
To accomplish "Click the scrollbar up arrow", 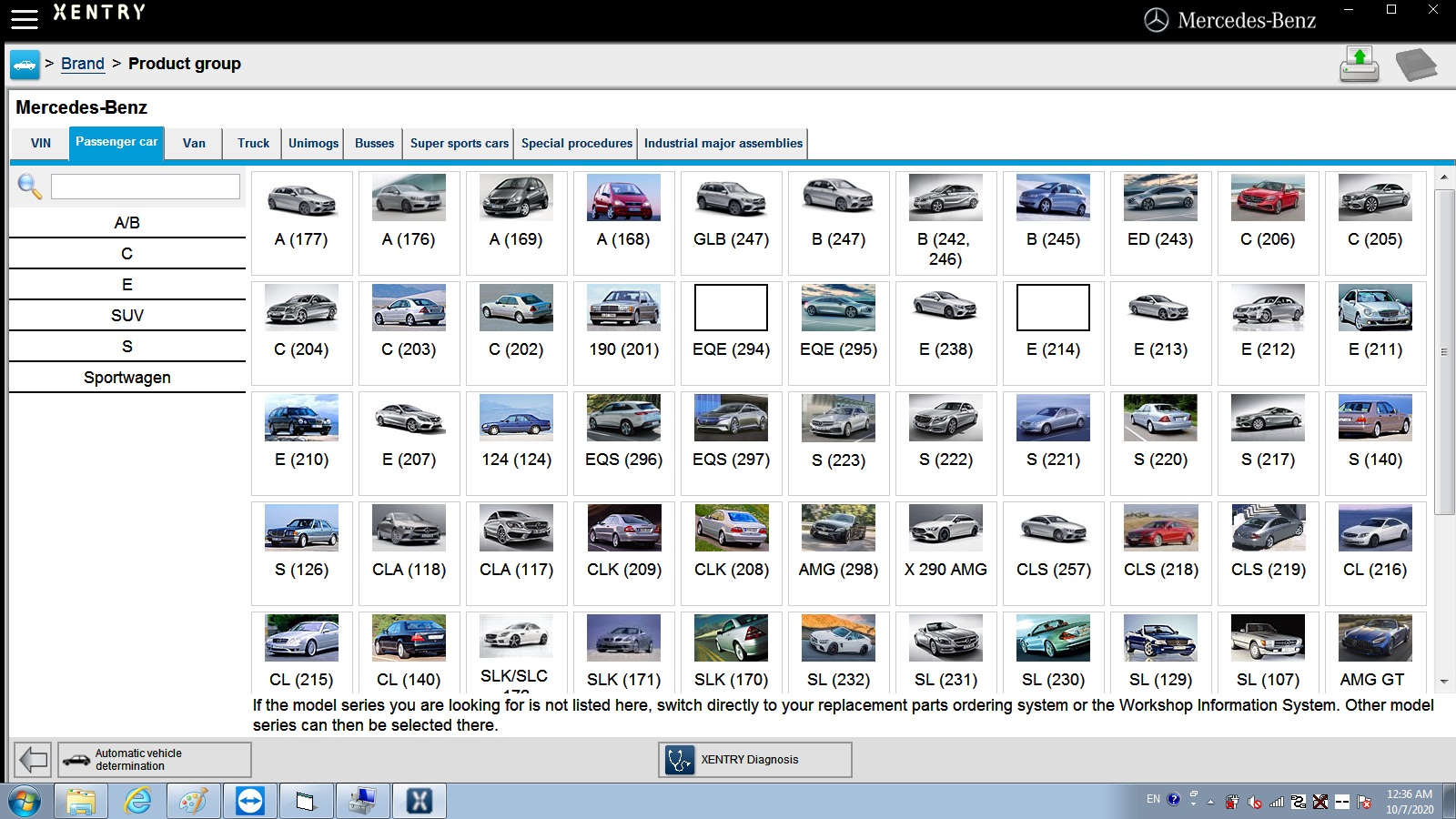I will [1444, 177].
